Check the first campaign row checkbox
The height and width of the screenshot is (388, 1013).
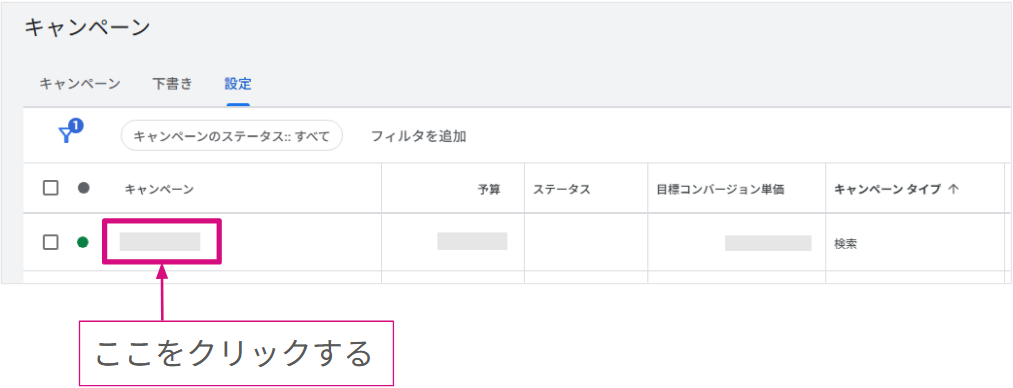click(x=50, y=242)
